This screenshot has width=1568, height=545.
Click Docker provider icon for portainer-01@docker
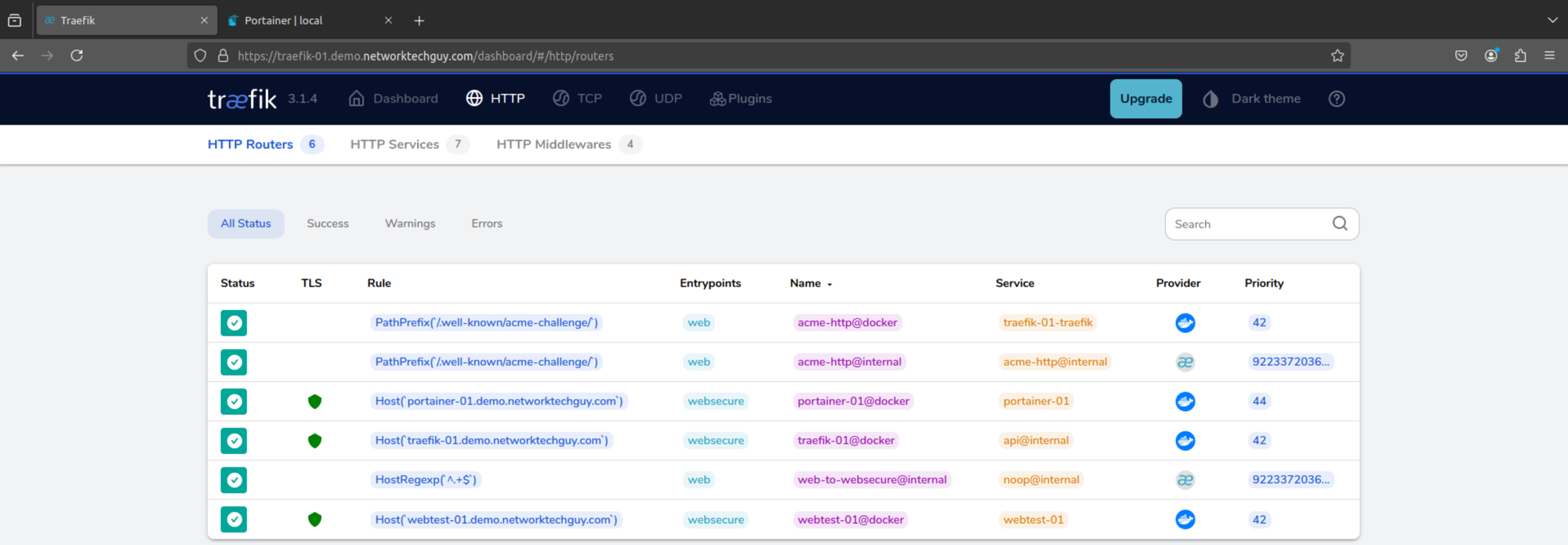tap(1185, 401)
